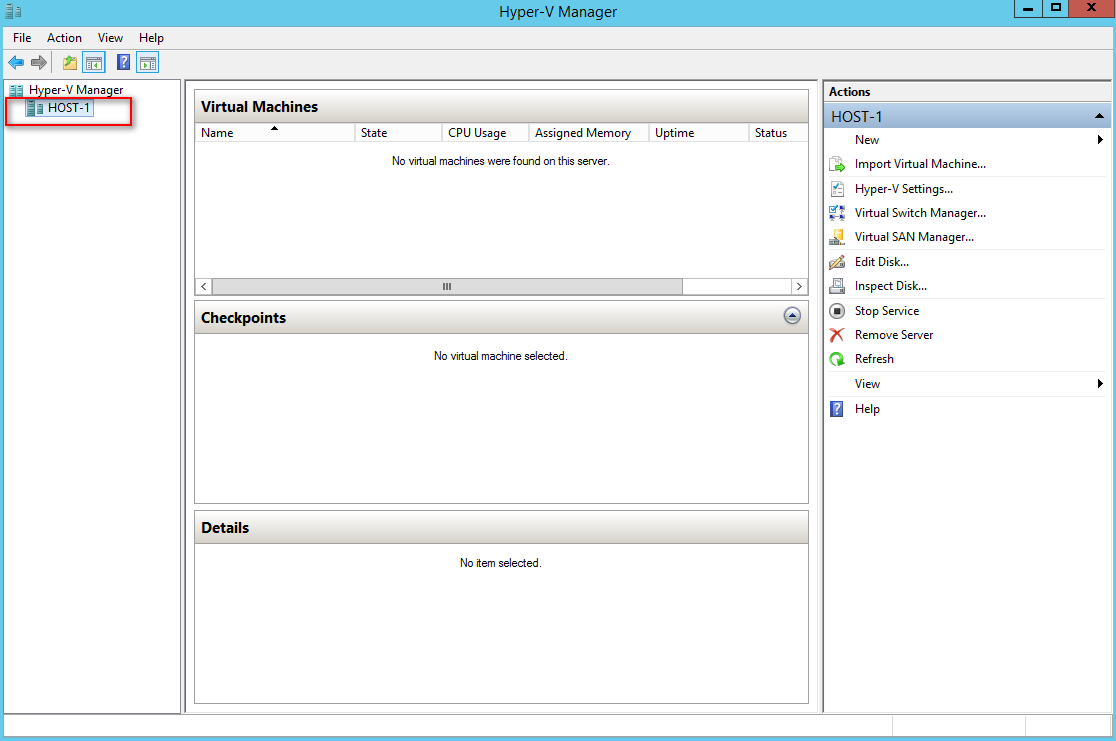Open the Help menu in menu bar

coord(151,38)
